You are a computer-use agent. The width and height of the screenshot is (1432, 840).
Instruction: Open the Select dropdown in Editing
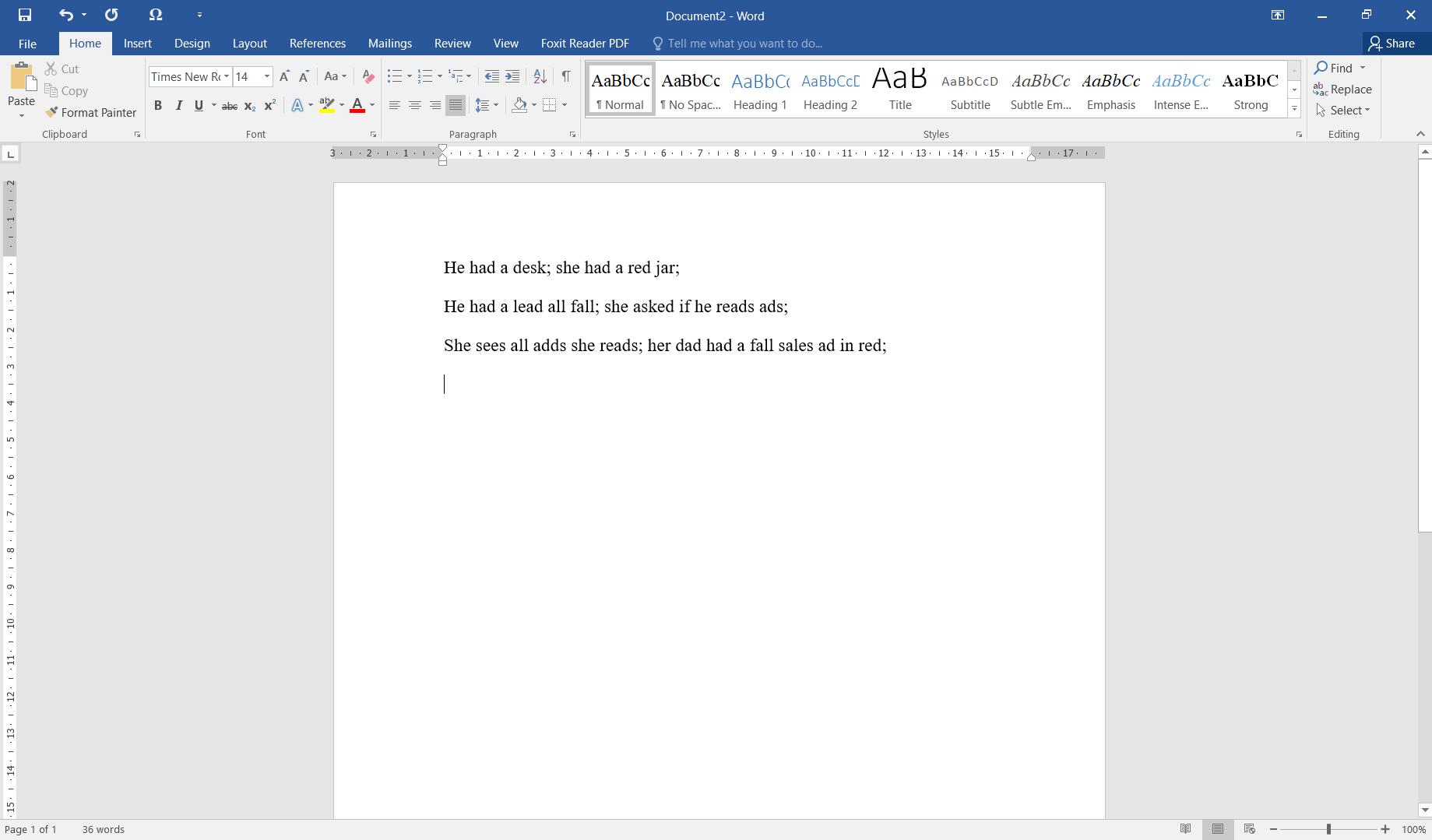pyautogui.click(x=1342, y=110)
